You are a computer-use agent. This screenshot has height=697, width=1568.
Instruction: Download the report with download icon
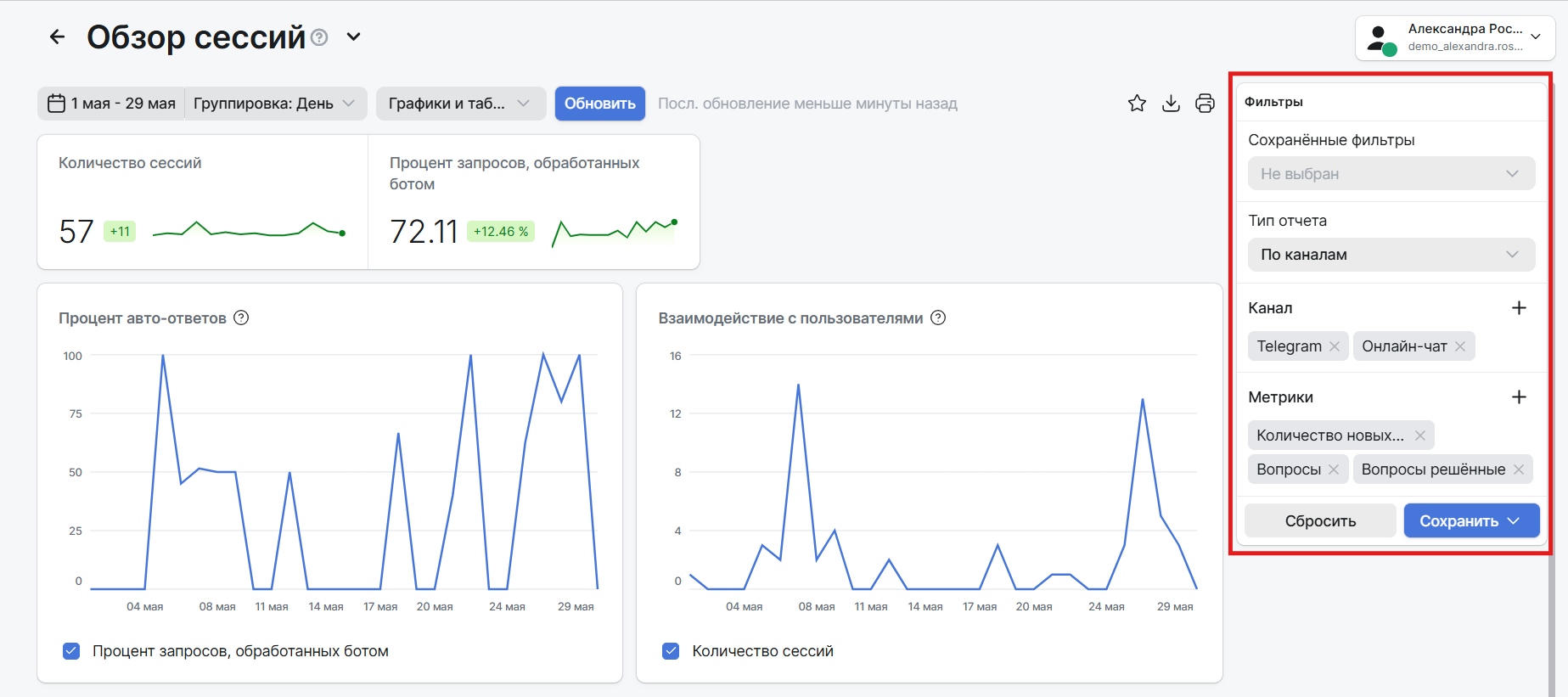tap(1171, 104)
